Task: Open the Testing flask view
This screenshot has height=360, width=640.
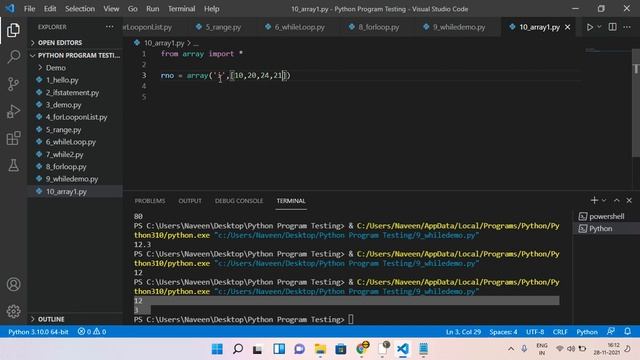Action: [x=13, y=165]
